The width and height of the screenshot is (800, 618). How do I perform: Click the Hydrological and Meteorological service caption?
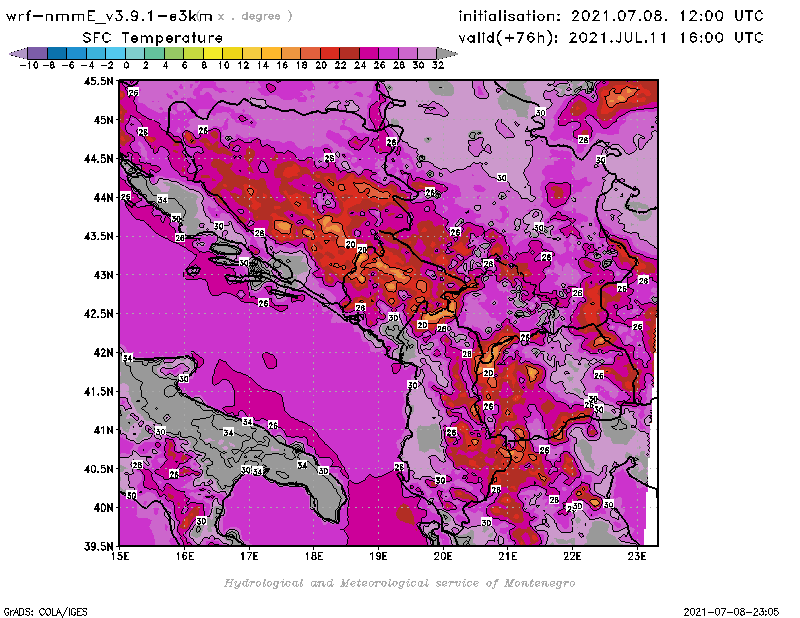[399, 583]
